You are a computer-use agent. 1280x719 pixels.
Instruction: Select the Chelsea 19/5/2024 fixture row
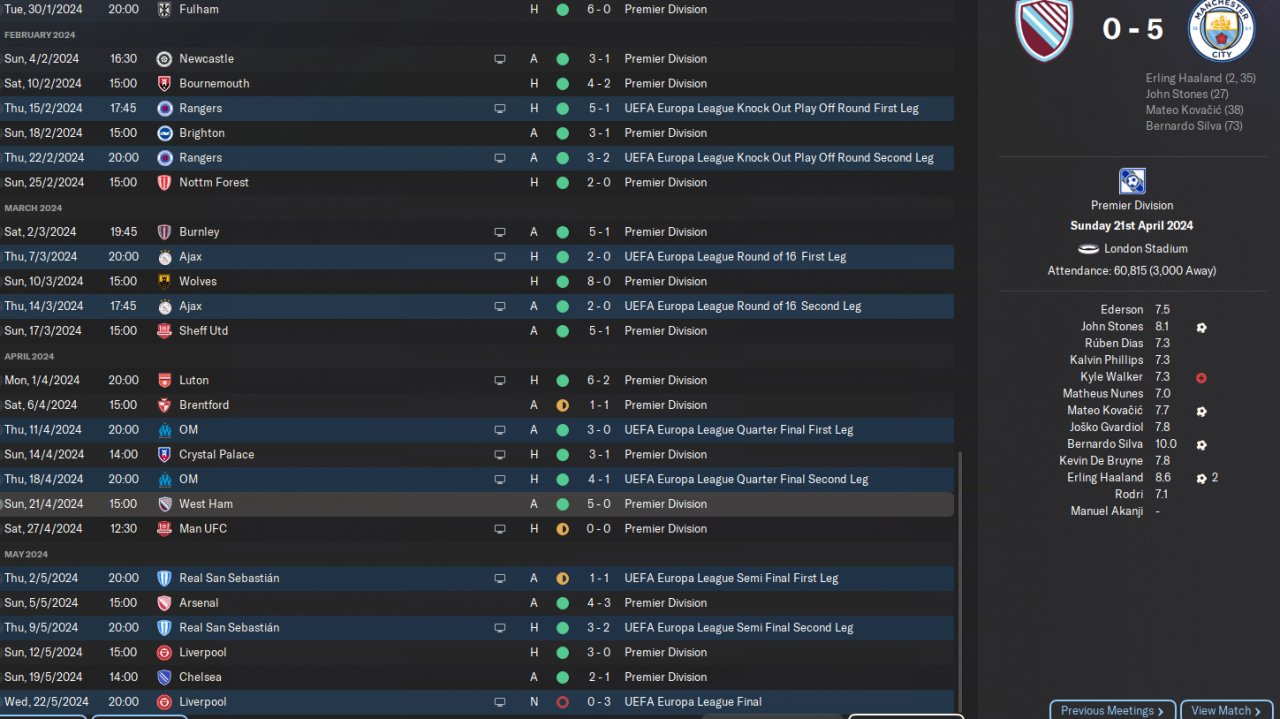pyautogui.click(x=477, y=677)
